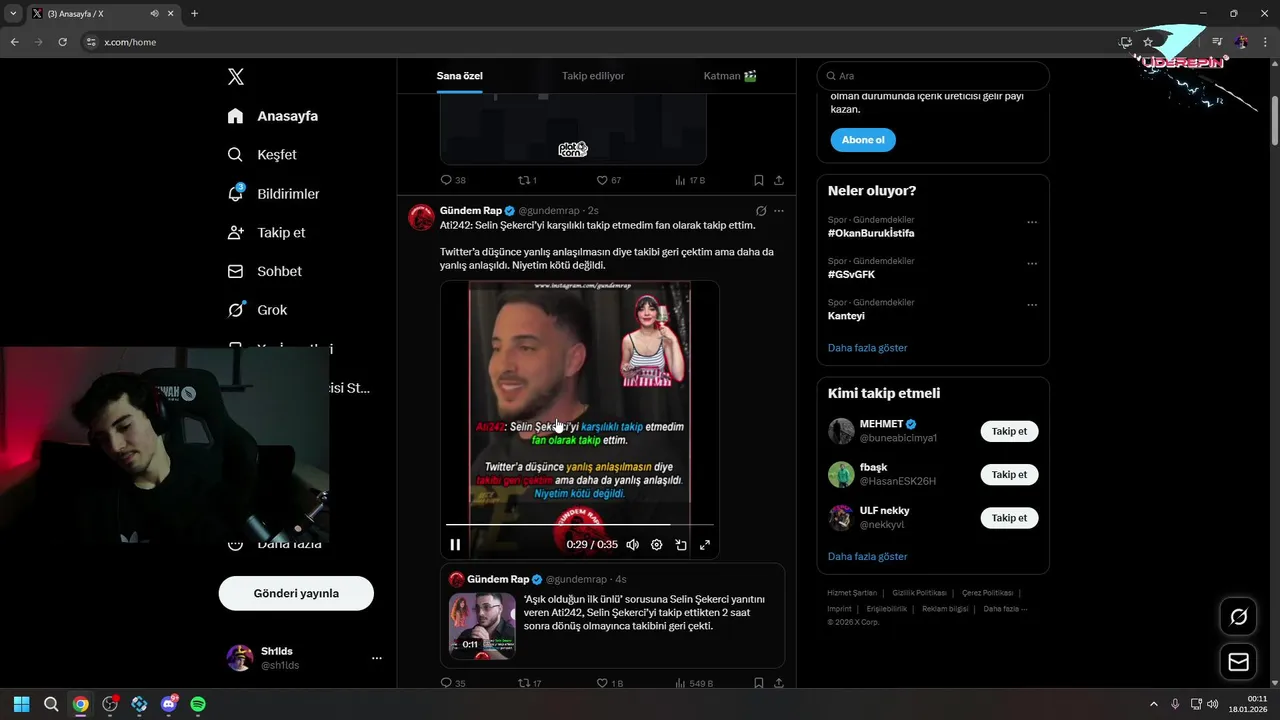Open more options for #GSvGFK trend
This screenshot has width=1280, height=720.
pos(1032,264)
